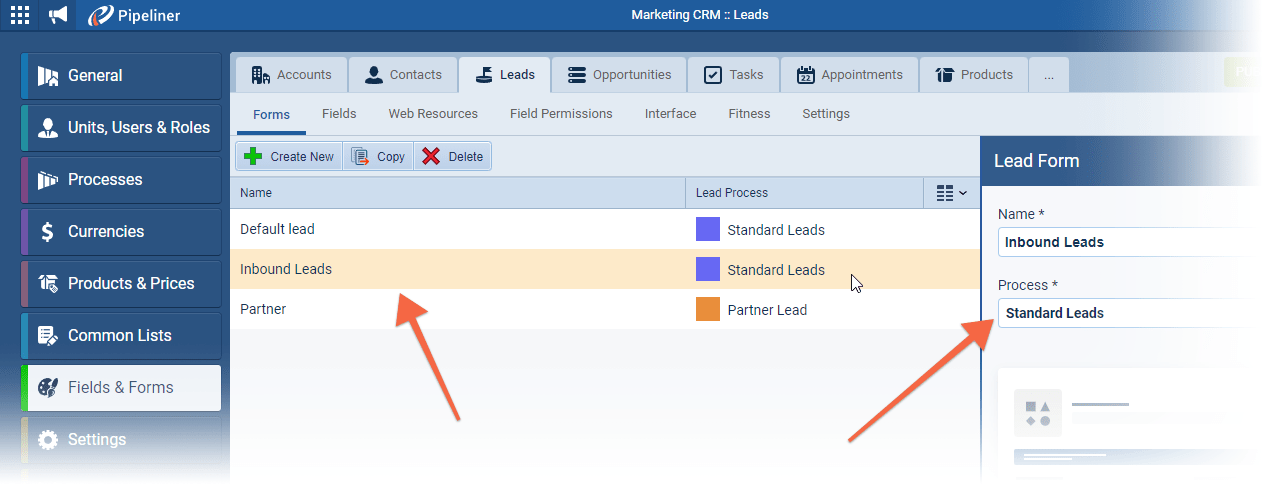Click the orange Partner Lead swatch
The image size is (1262, 484).
(708, 310)
